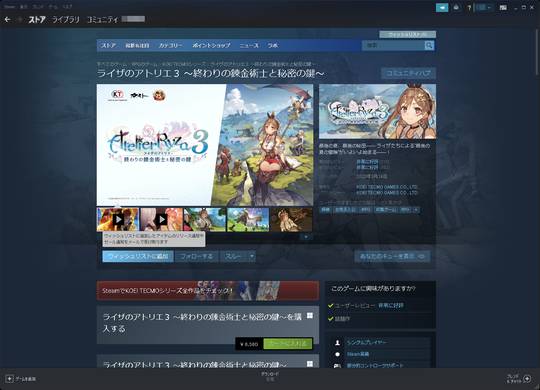Screen dimensions: 540x390
Task: Add game to wishlist button
Action: (138, 256)
